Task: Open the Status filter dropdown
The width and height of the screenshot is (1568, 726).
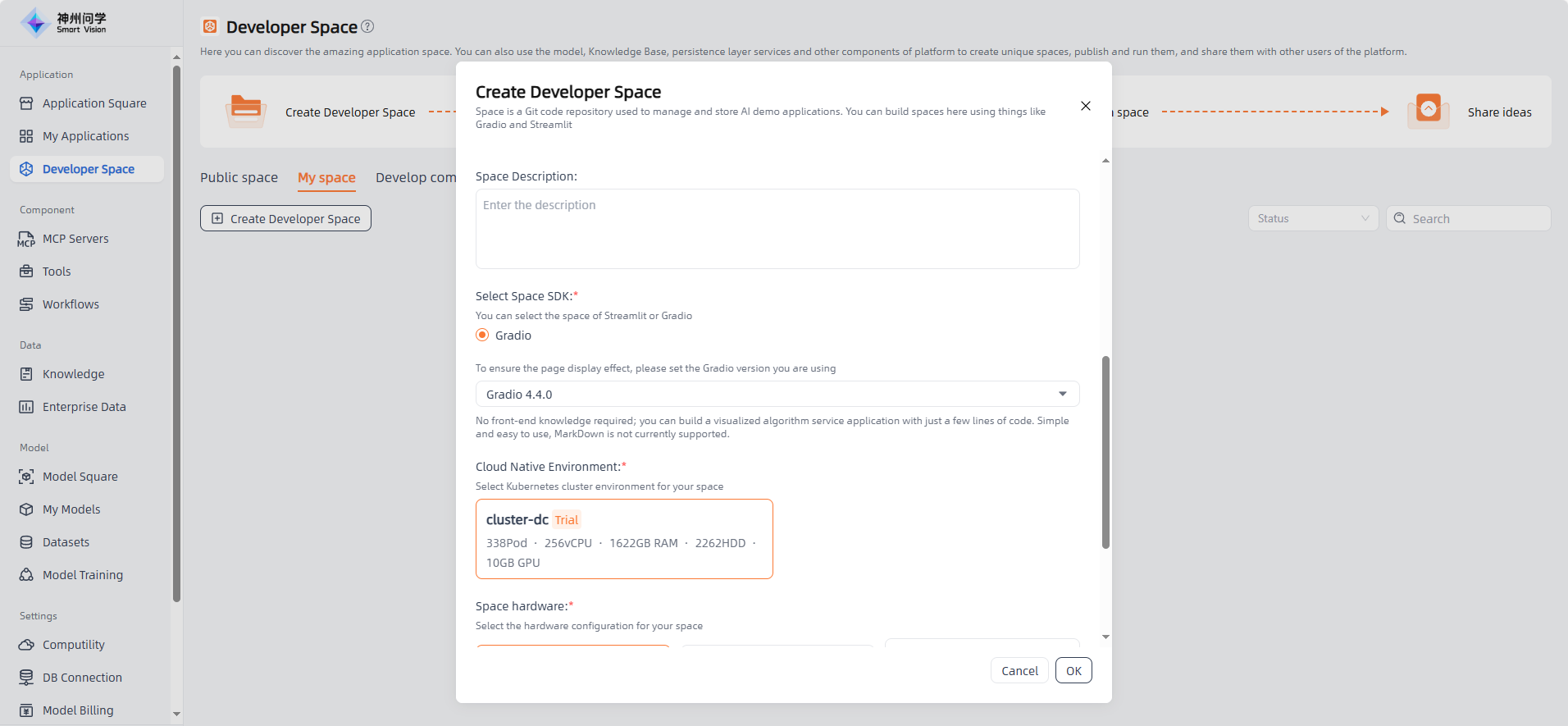Action: (x=1312, y=218)
